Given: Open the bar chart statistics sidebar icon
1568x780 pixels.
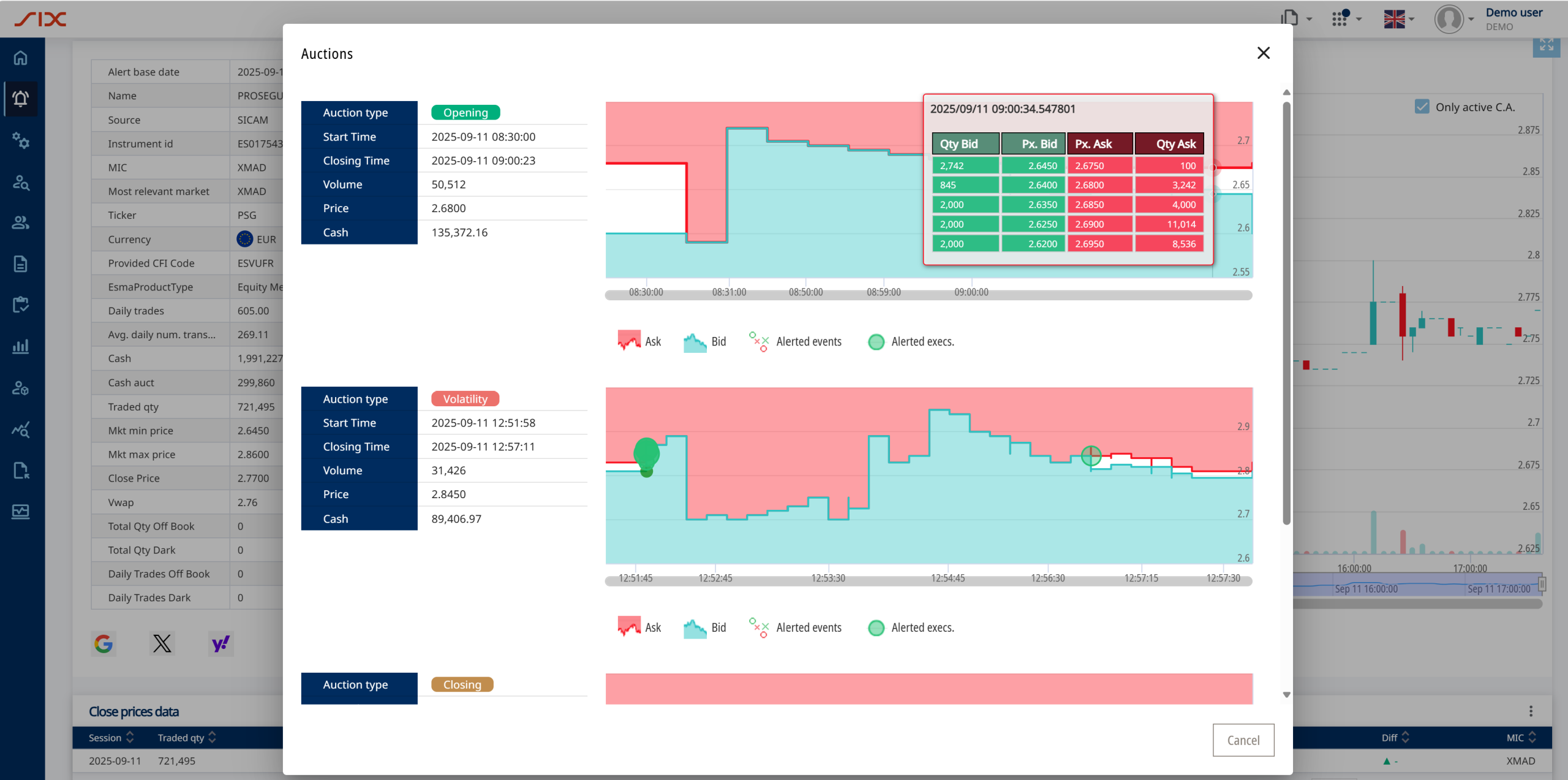Looking at the screenshot, I should (21, 346).
